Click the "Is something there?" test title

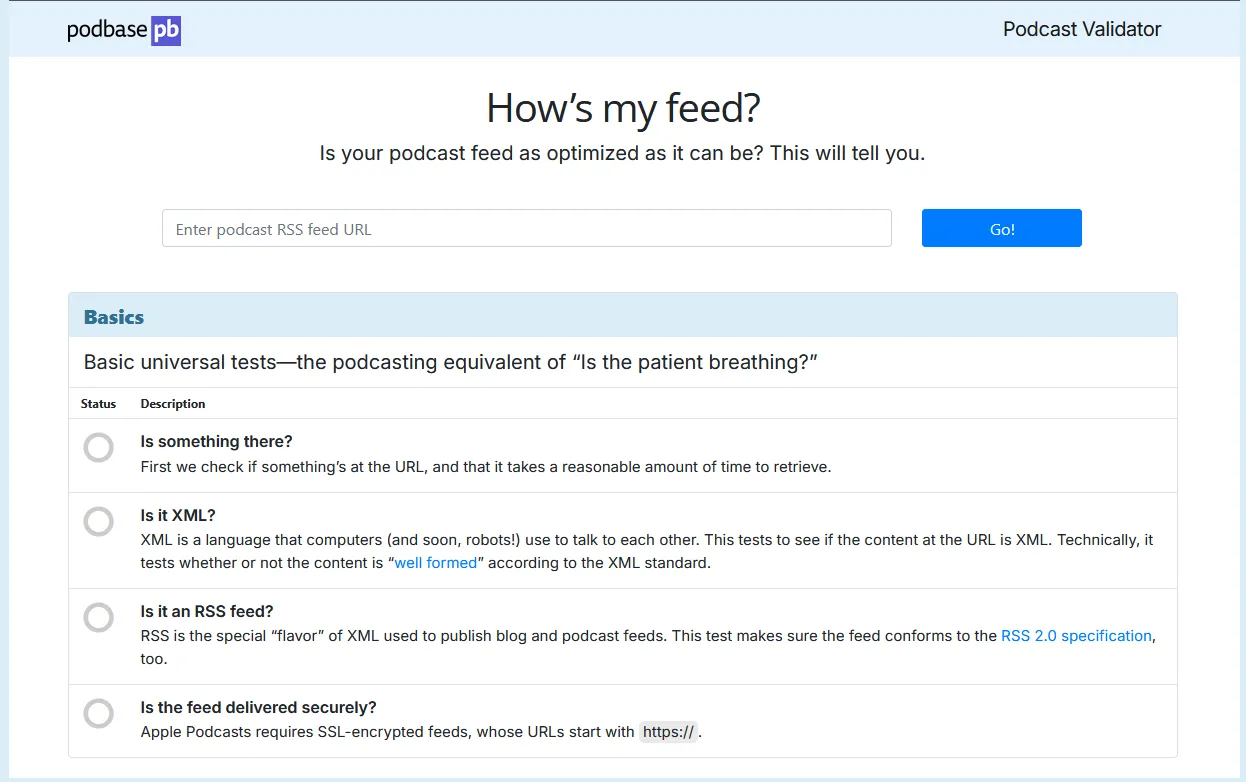tap(216, 441)
